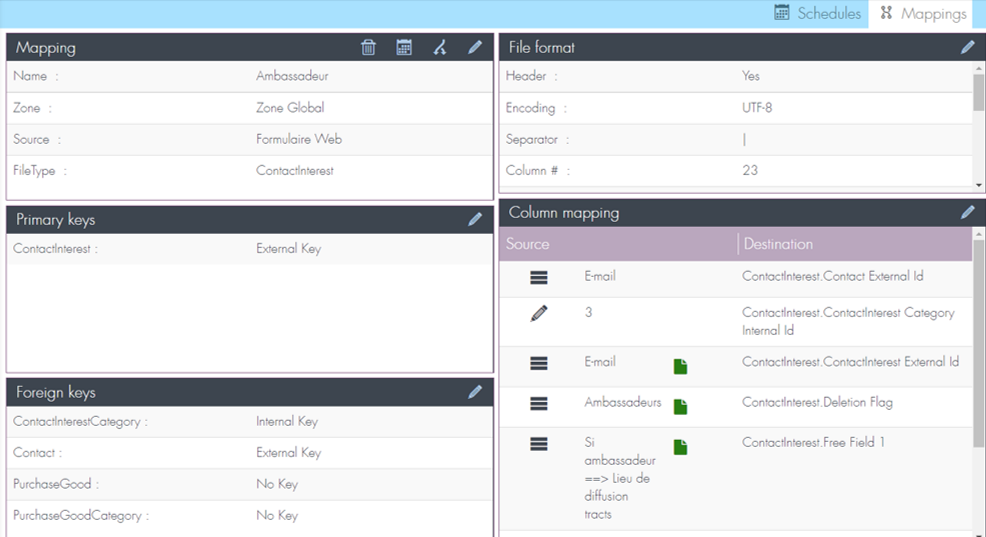The height and width of the screenshot is (537, 986).
Task: Click the ContactInterest file type value
Action: click(294, 170)
